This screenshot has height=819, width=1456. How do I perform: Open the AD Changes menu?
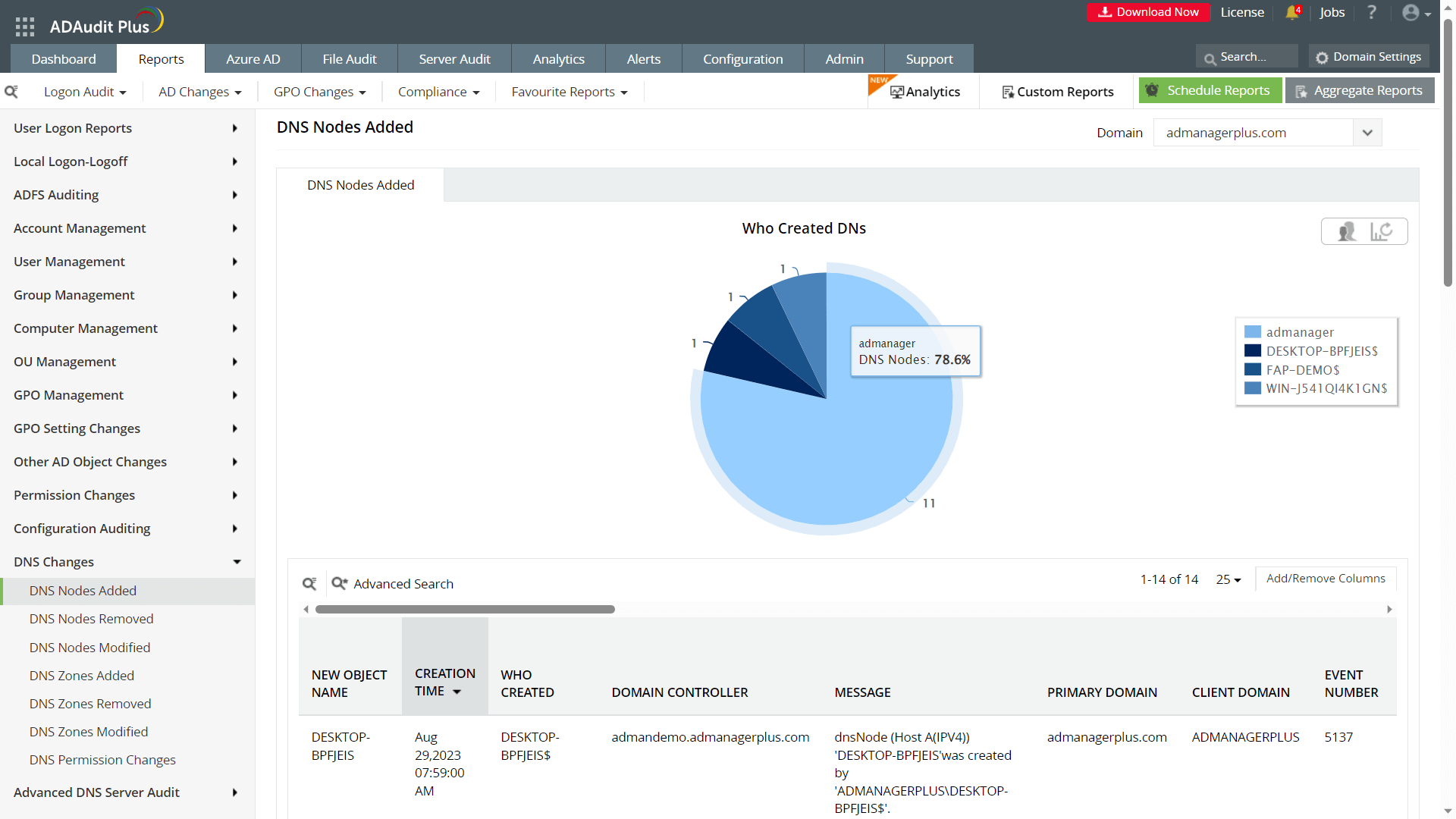[199, 92]
